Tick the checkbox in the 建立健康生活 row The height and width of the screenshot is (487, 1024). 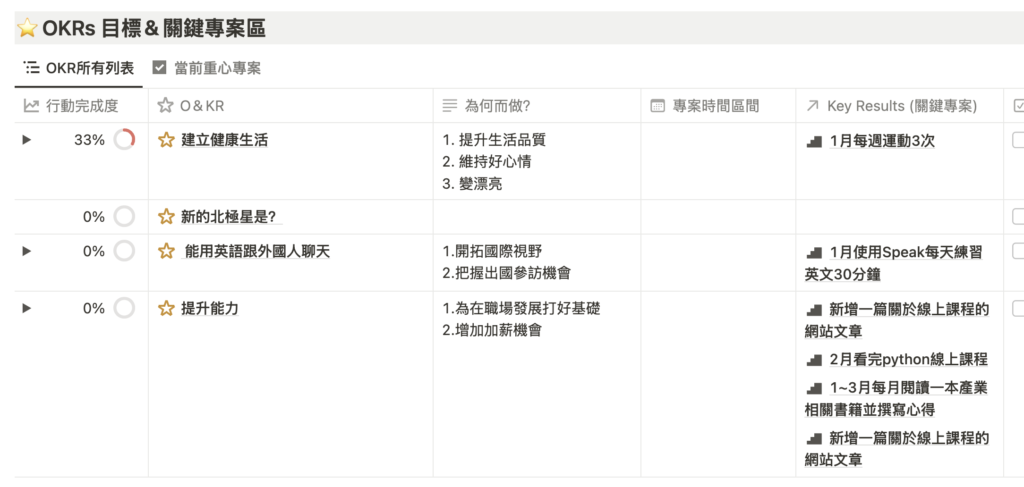(x=1018, y=140)
